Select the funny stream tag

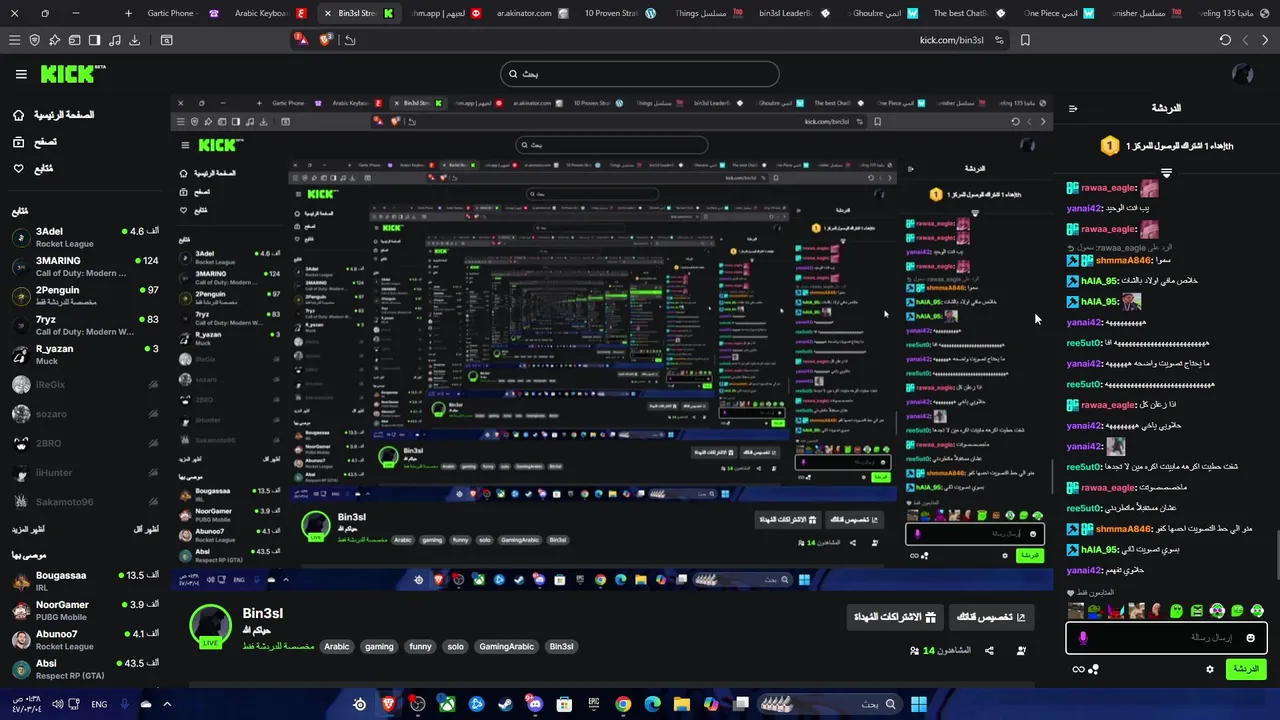tap(420, 647)
